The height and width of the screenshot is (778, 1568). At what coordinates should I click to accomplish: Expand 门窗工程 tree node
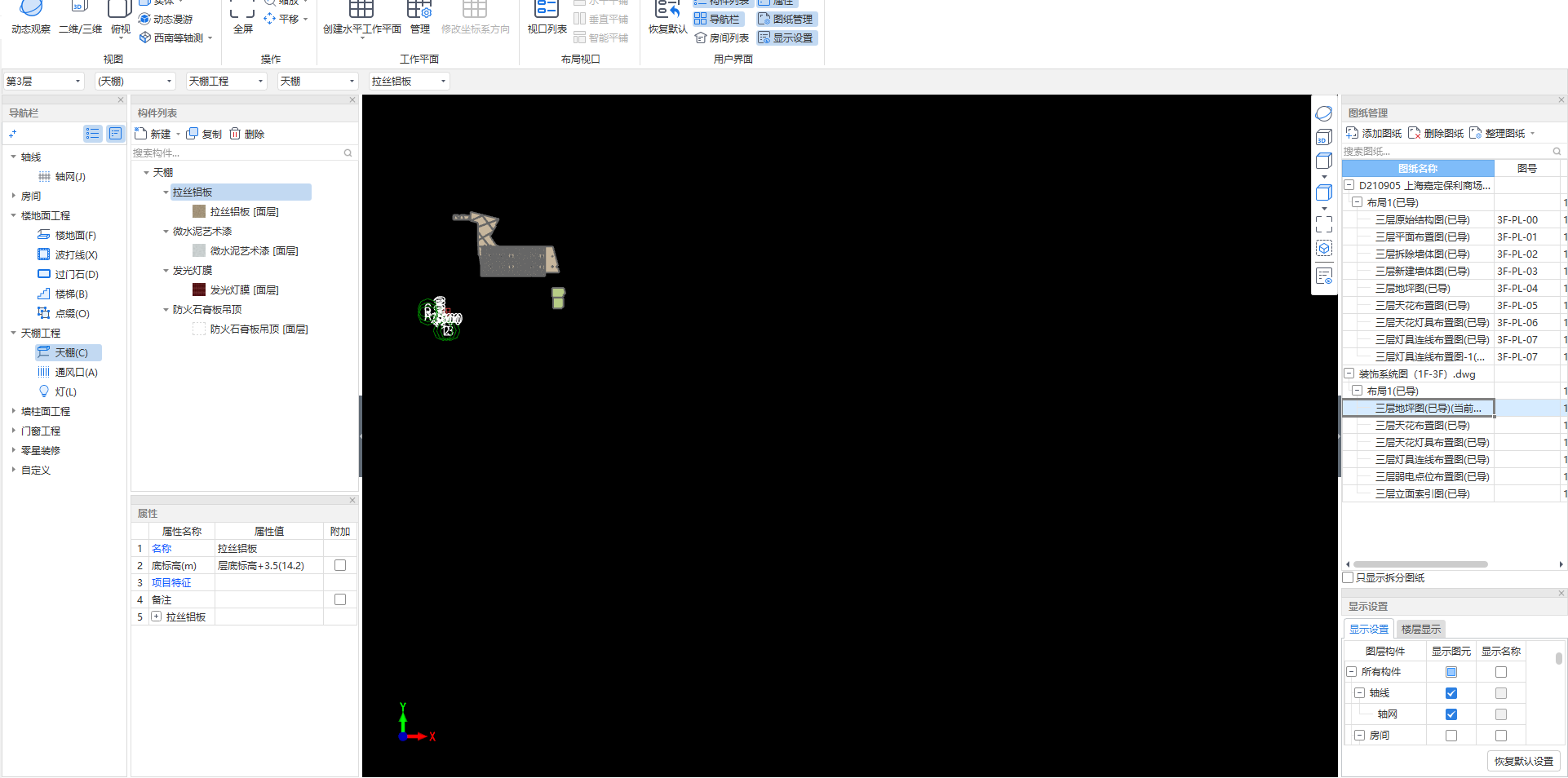click(13, 431)
